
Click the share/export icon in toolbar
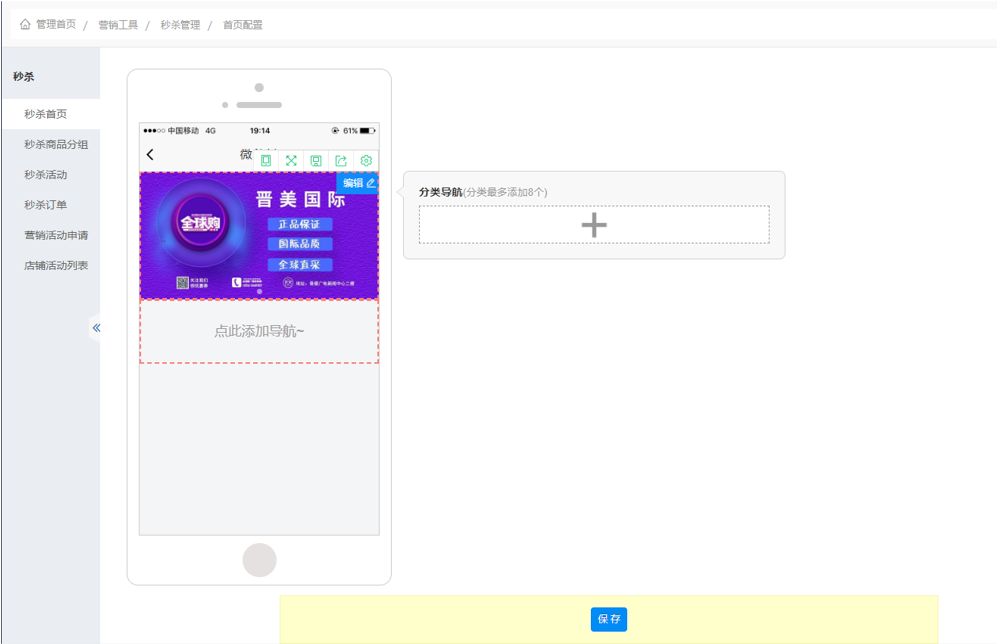[x=341, y=160]
